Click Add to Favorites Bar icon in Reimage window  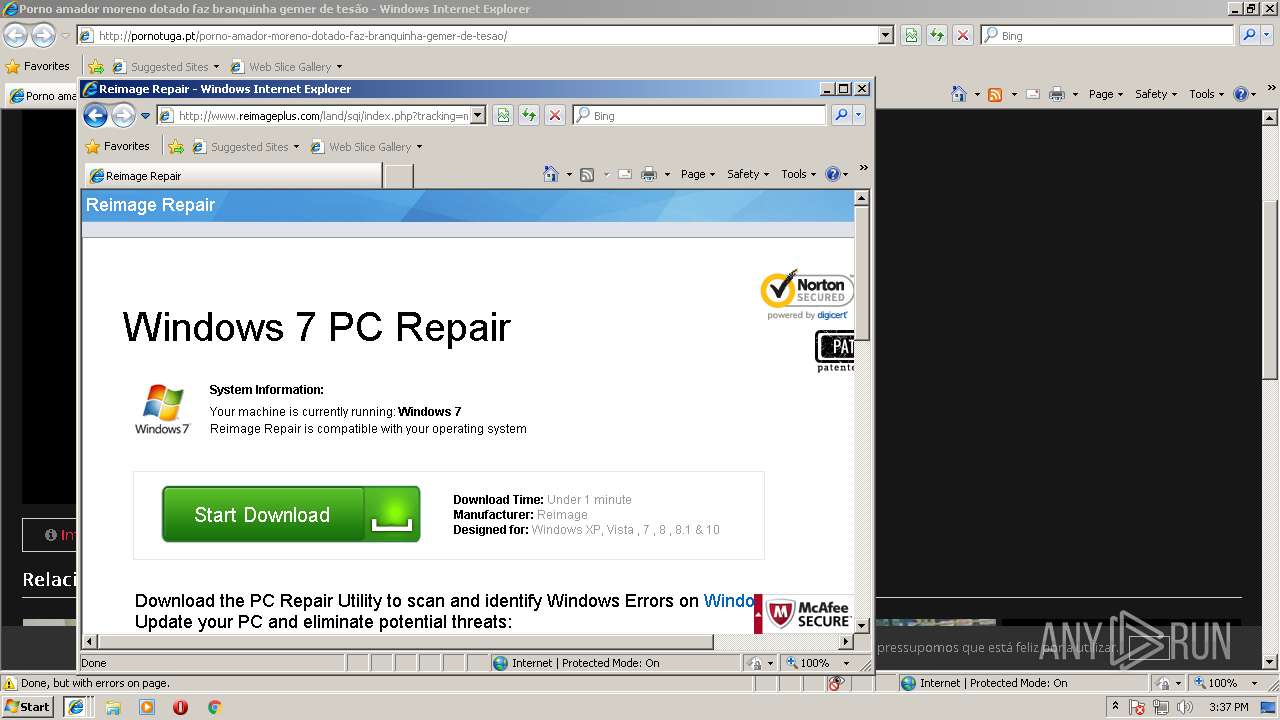point(176,147)
